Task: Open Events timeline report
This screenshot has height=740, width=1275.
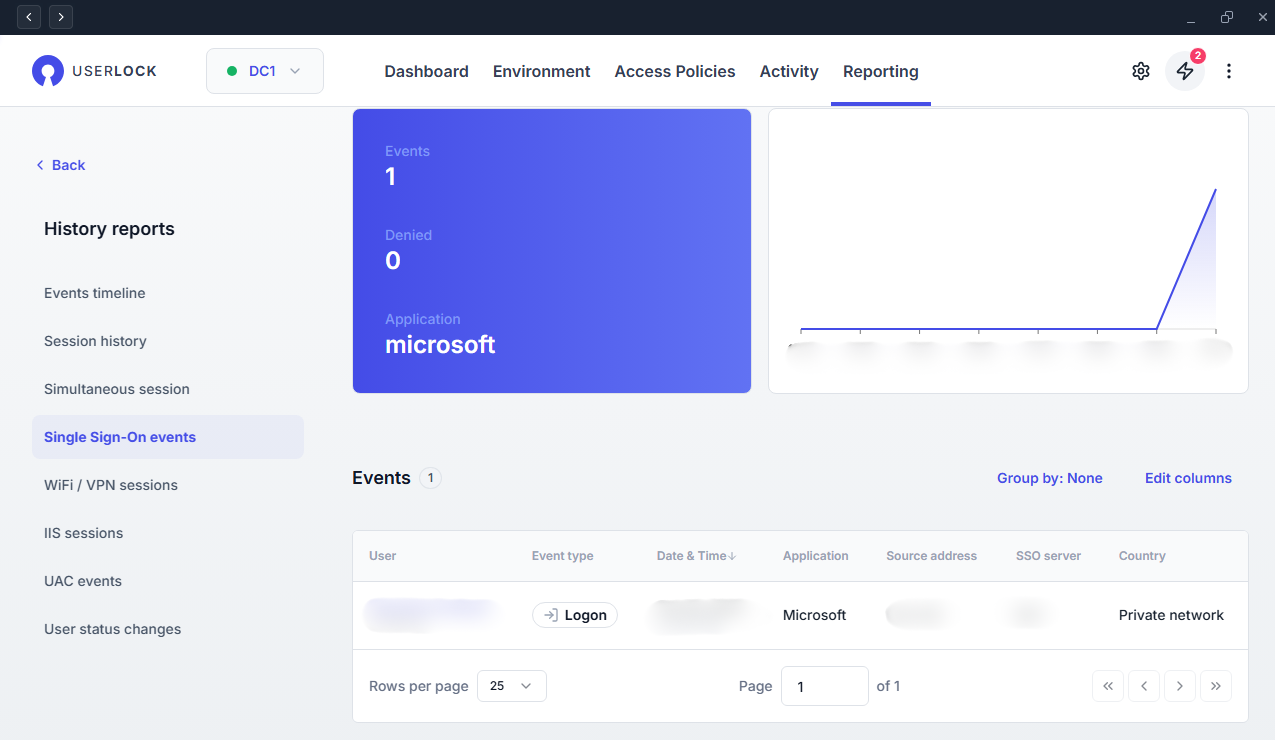Action: pos(95,293)
